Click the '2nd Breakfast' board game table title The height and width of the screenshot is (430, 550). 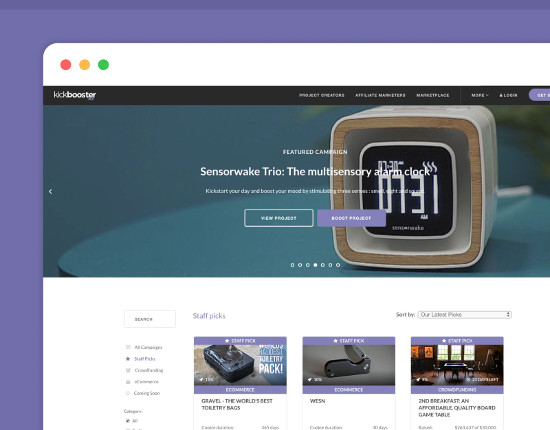(457, 408)
